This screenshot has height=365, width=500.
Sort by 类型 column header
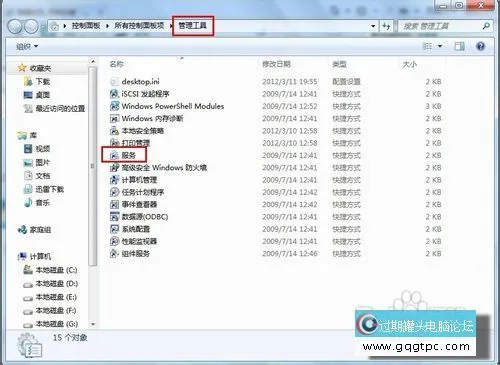339,64
